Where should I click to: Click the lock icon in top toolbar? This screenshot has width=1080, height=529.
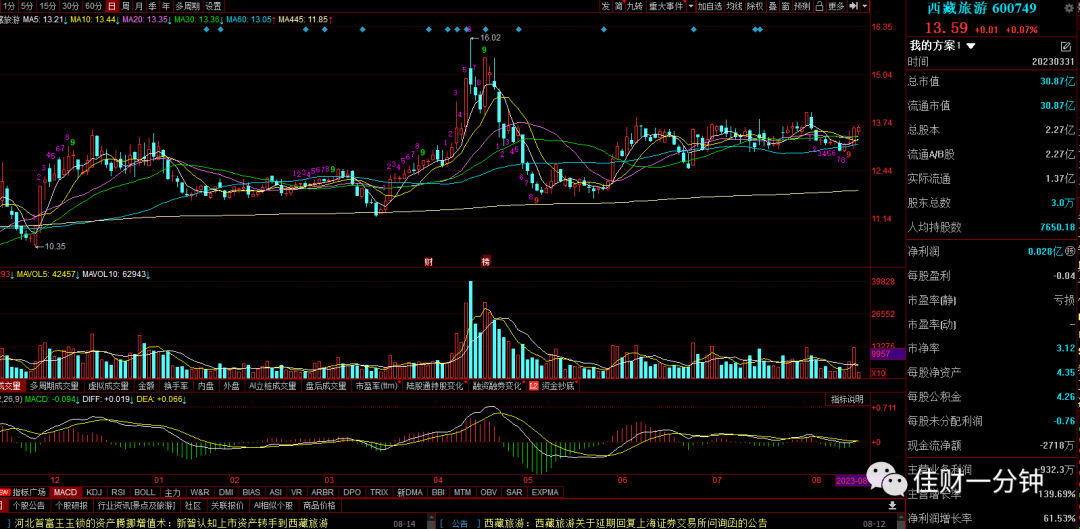[x=819, y=6]
